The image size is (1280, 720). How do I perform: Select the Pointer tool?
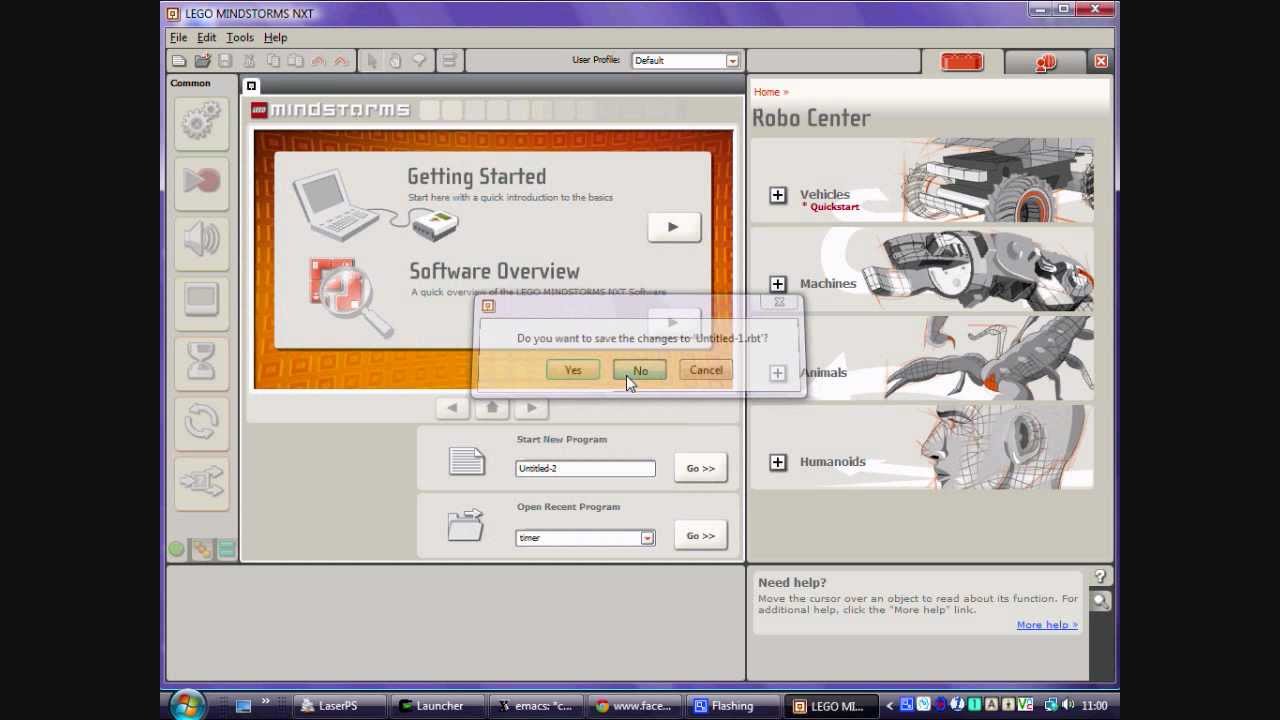click(372, 61)
